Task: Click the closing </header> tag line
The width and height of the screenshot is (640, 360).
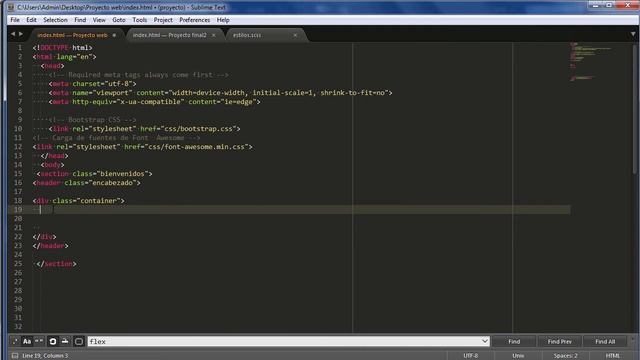Action: point(51,246)
